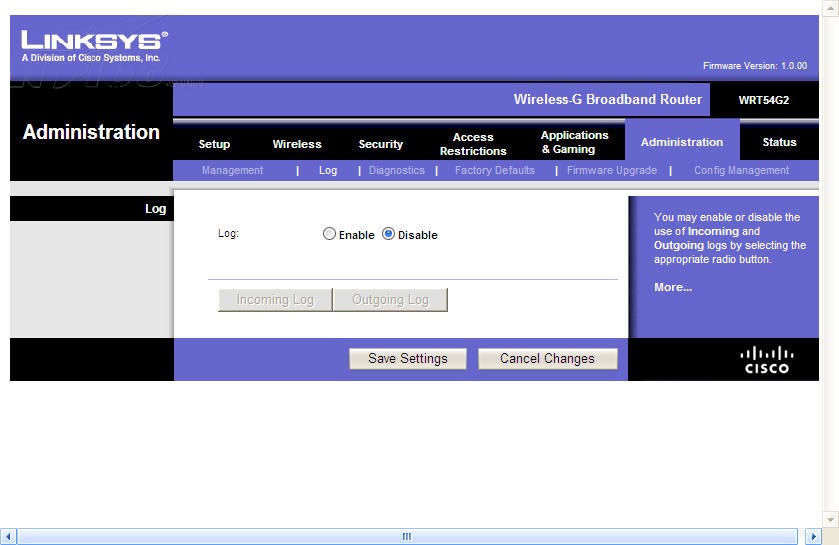Click the Outgoing Log button
839x545 pixels.
390,300
